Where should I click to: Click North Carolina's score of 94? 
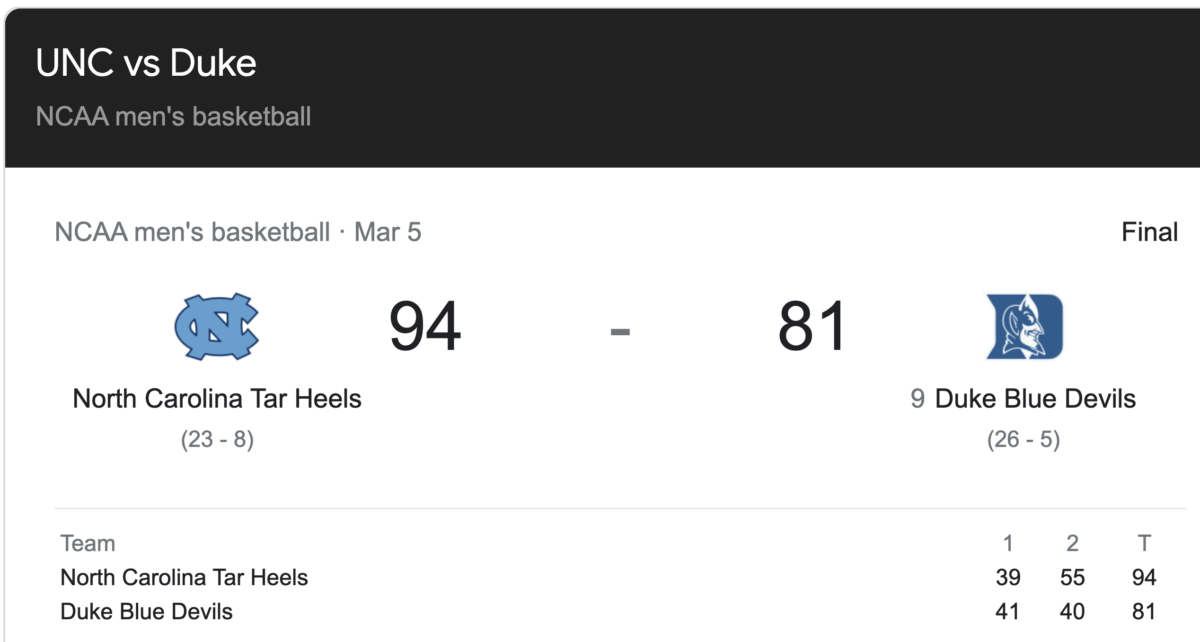click(425, 327)
